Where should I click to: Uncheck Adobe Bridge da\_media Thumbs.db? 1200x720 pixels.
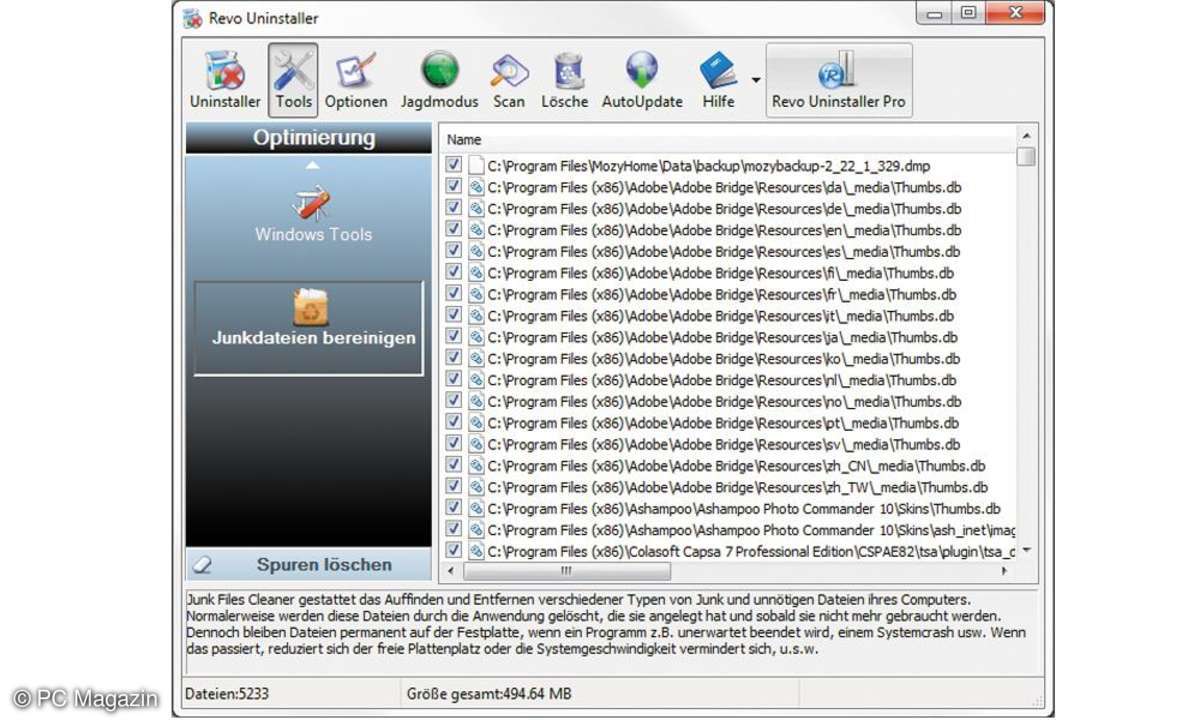pyautogui.click(x=454, y=186)
